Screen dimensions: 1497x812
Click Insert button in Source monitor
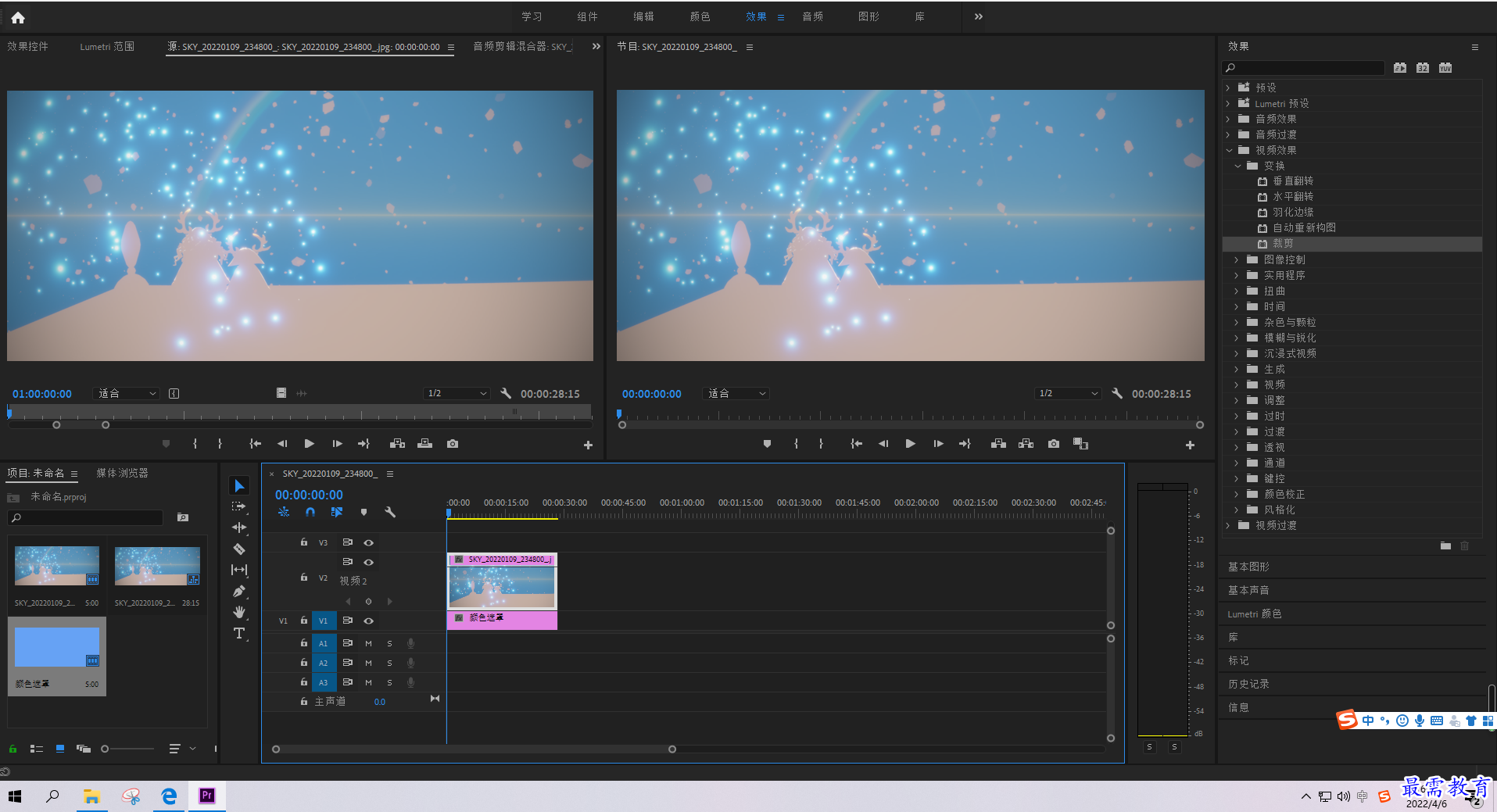(x=397, y=444)
